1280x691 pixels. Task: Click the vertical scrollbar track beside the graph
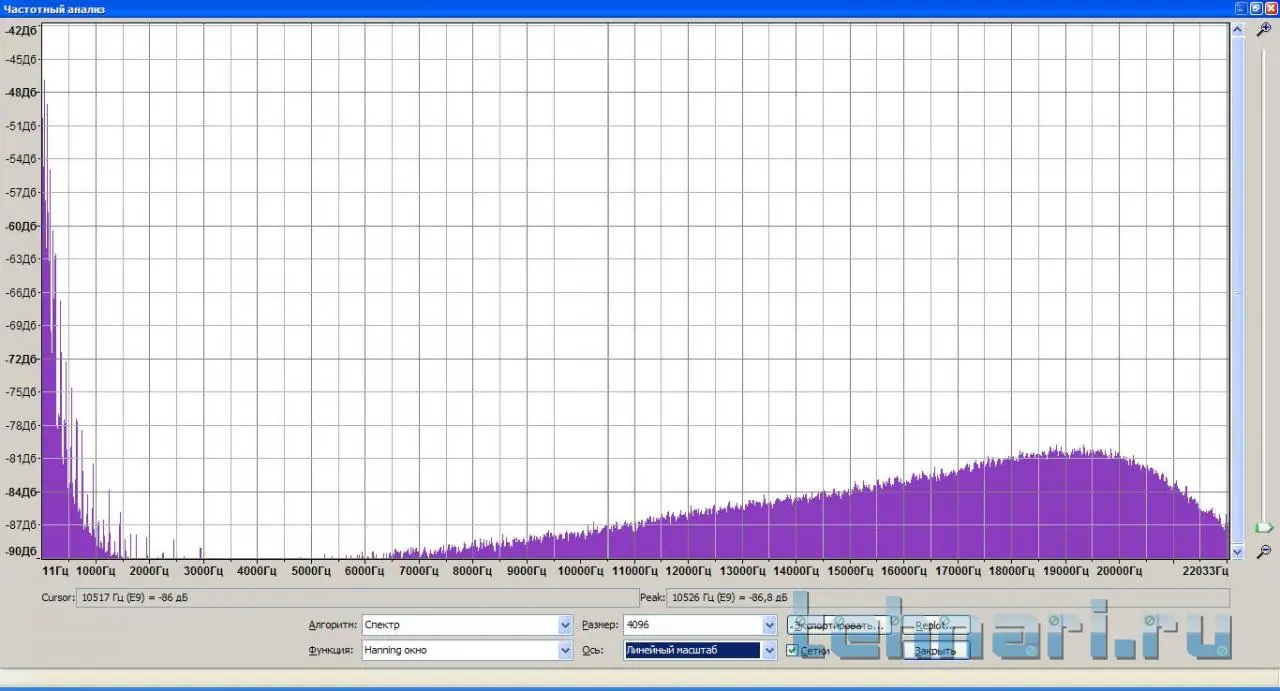[1237, 290]
